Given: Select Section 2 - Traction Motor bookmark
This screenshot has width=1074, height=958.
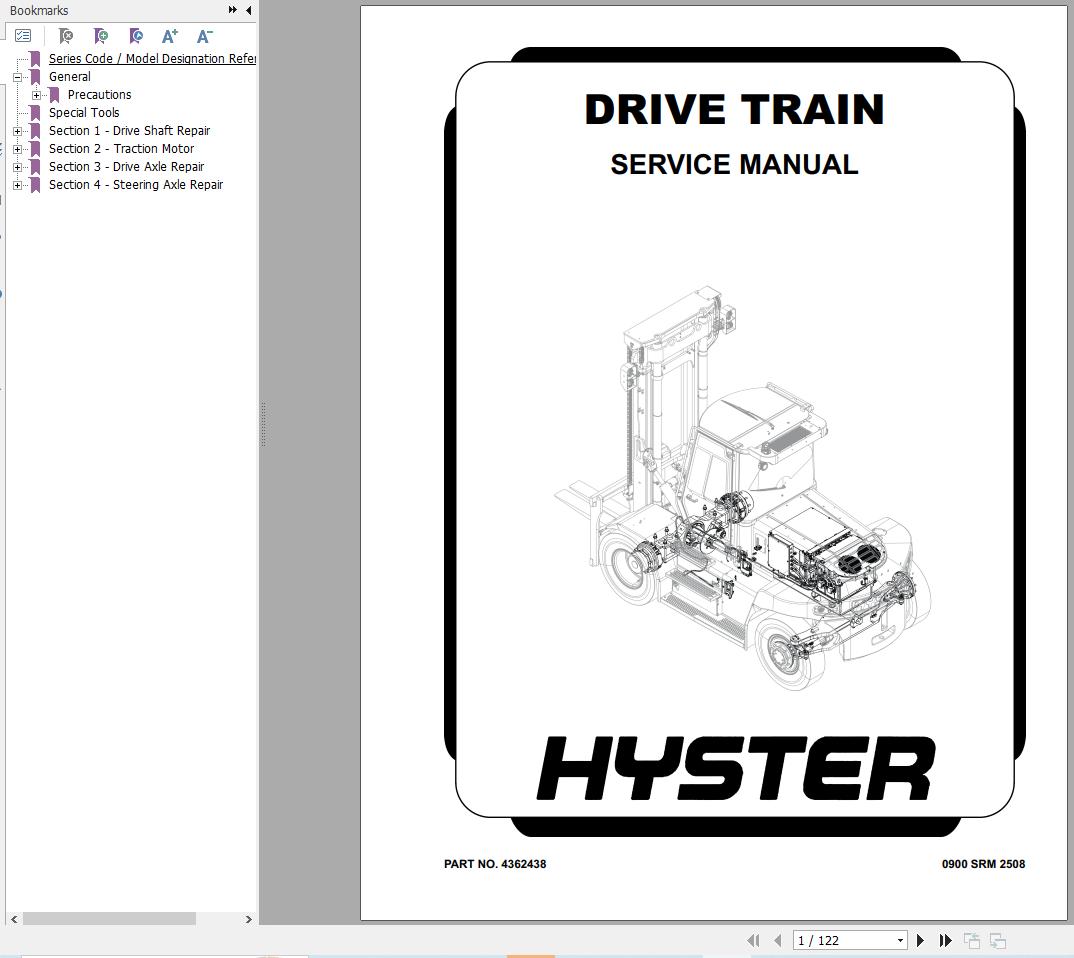Looking at the screenshot, I should [x=121, y=149].
